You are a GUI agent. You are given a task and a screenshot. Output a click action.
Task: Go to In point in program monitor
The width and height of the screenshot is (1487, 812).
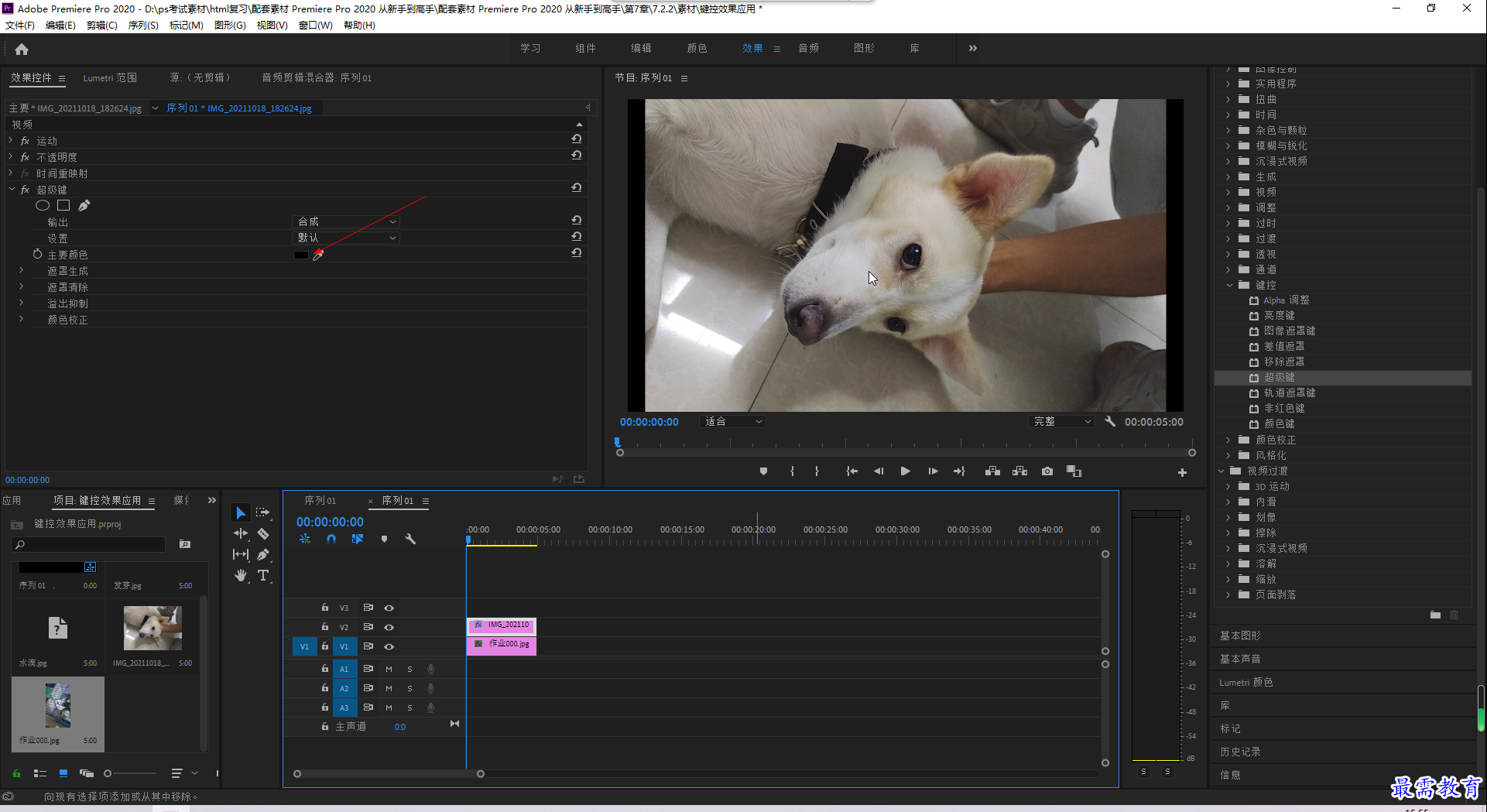pyautogui.click(x=851, y=471)
